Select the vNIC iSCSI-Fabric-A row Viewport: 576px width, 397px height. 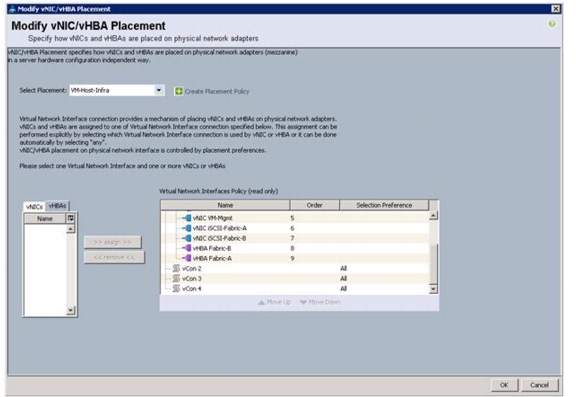pyautogui.click(x=295, y=228)
